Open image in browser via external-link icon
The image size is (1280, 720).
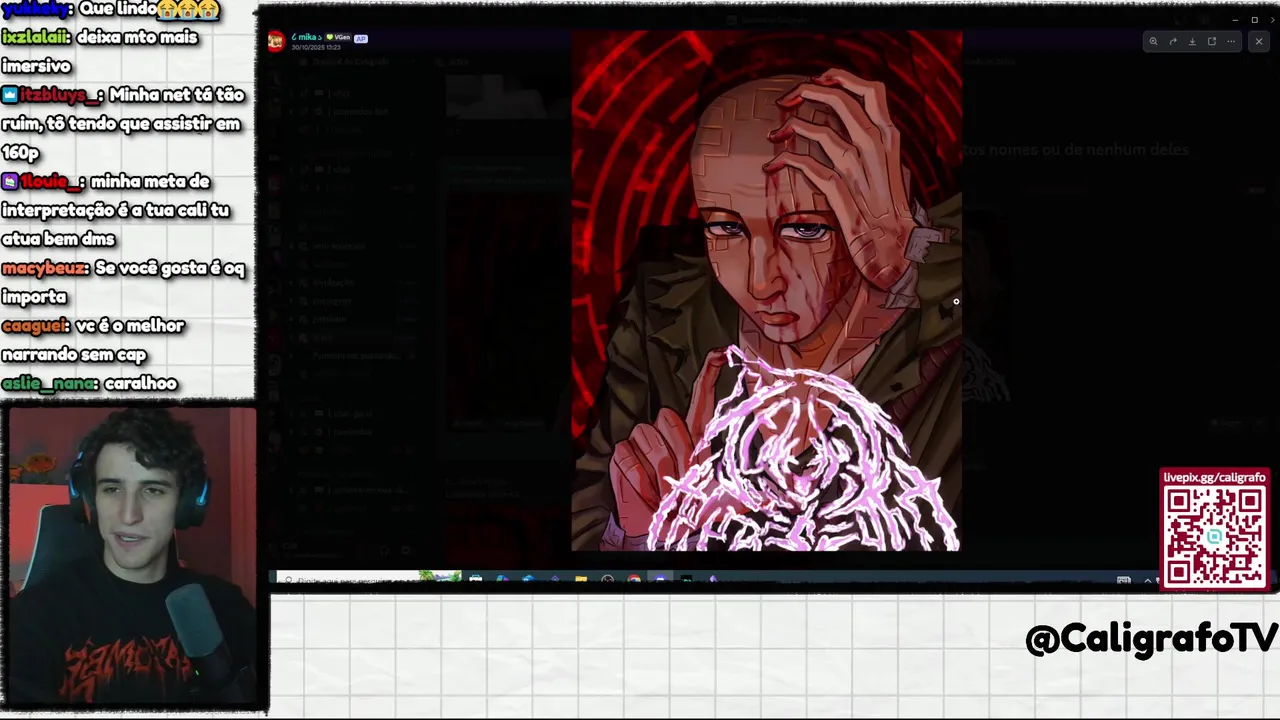coord(1212,41)
